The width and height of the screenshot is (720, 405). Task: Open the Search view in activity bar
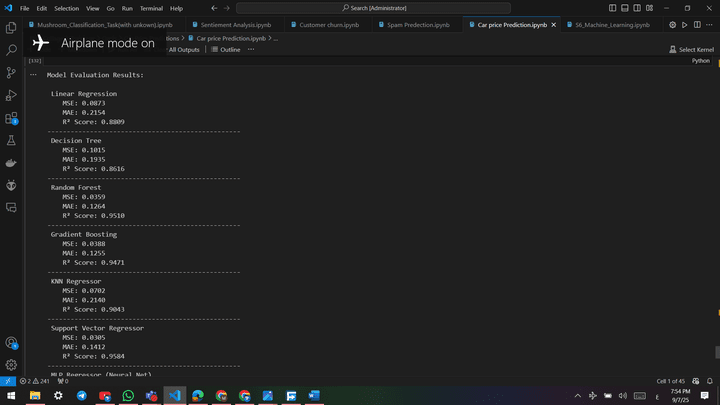pos(11,50)
